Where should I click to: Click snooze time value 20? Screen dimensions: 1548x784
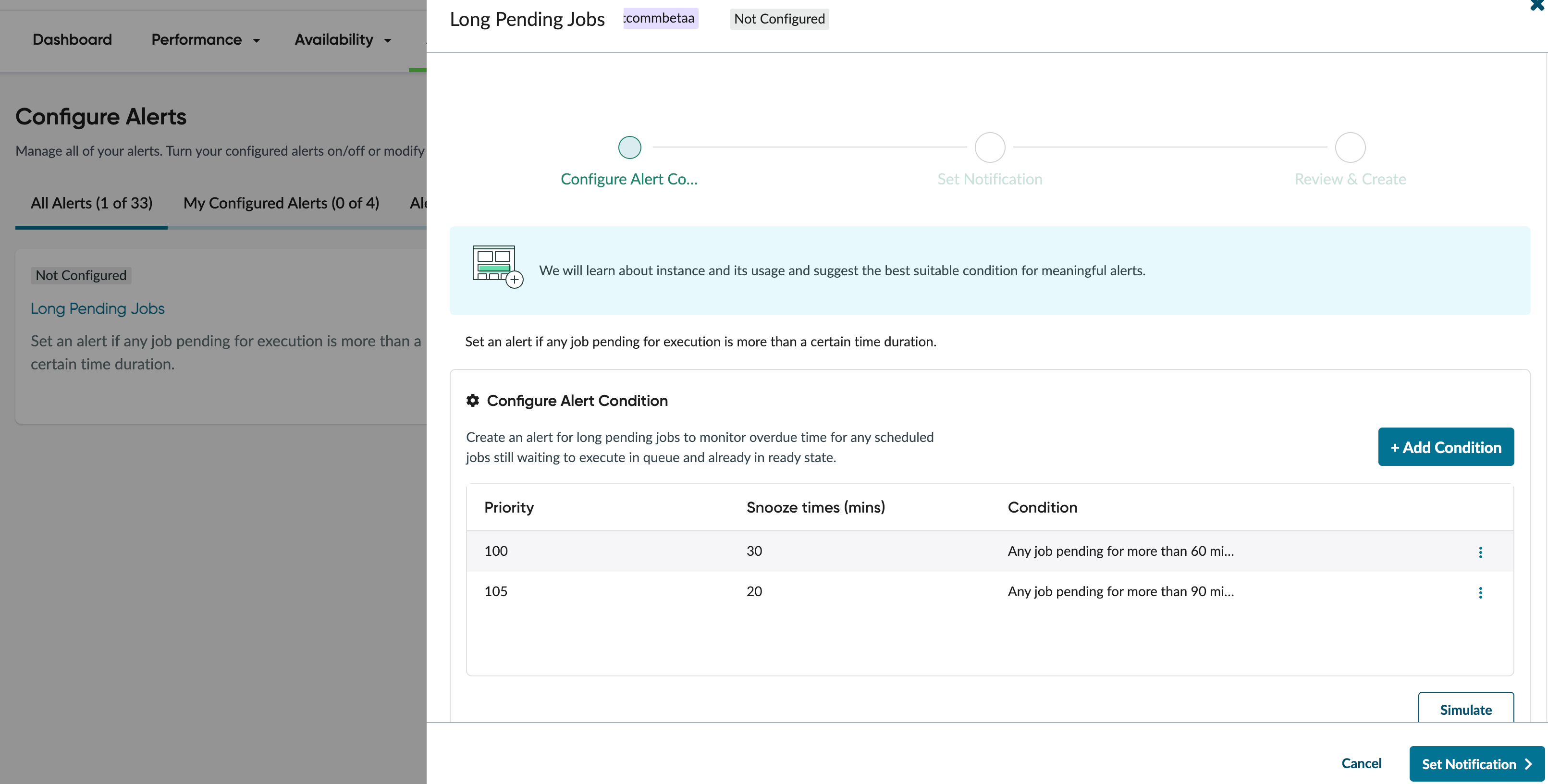(754, 591)
